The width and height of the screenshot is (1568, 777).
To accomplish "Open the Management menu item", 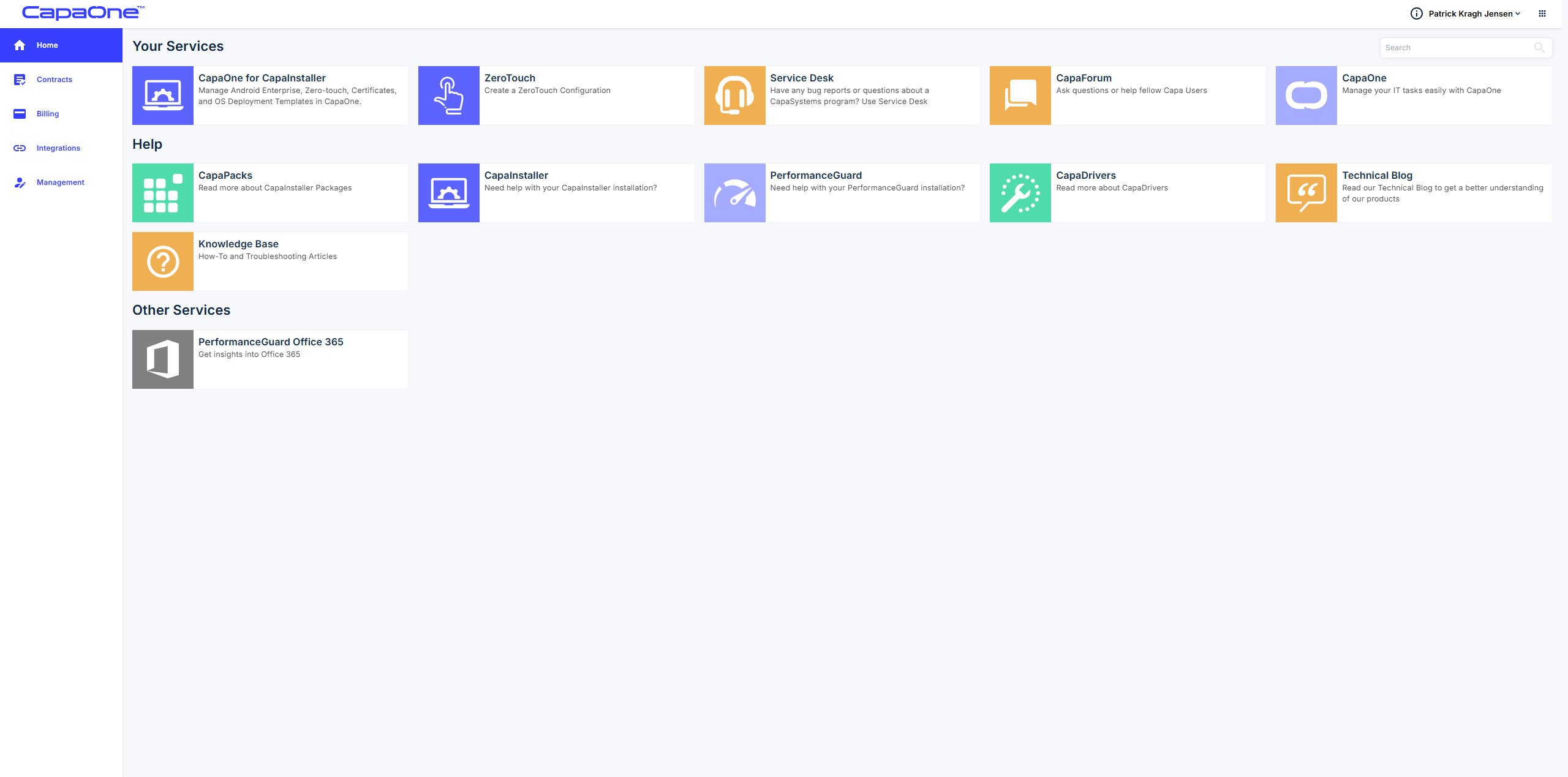I will coord(61,182).
